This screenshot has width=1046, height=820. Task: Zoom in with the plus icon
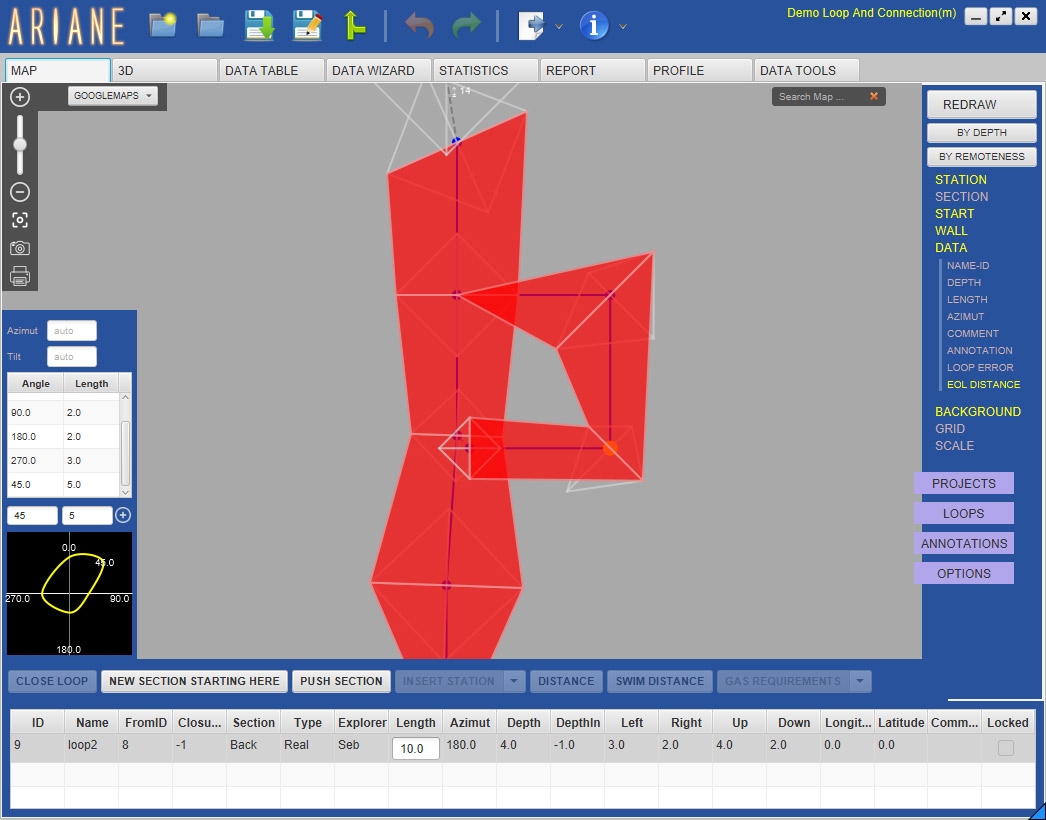[19, 97]
